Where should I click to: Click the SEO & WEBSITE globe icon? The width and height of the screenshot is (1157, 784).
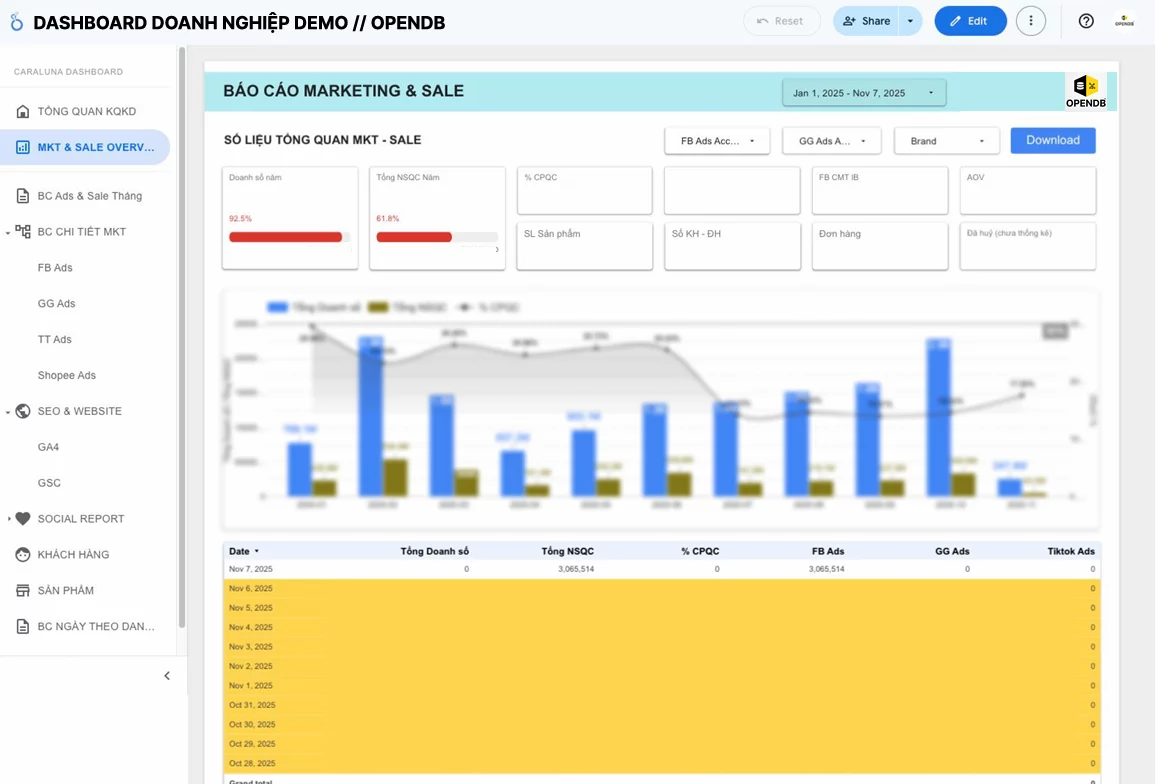22,411
